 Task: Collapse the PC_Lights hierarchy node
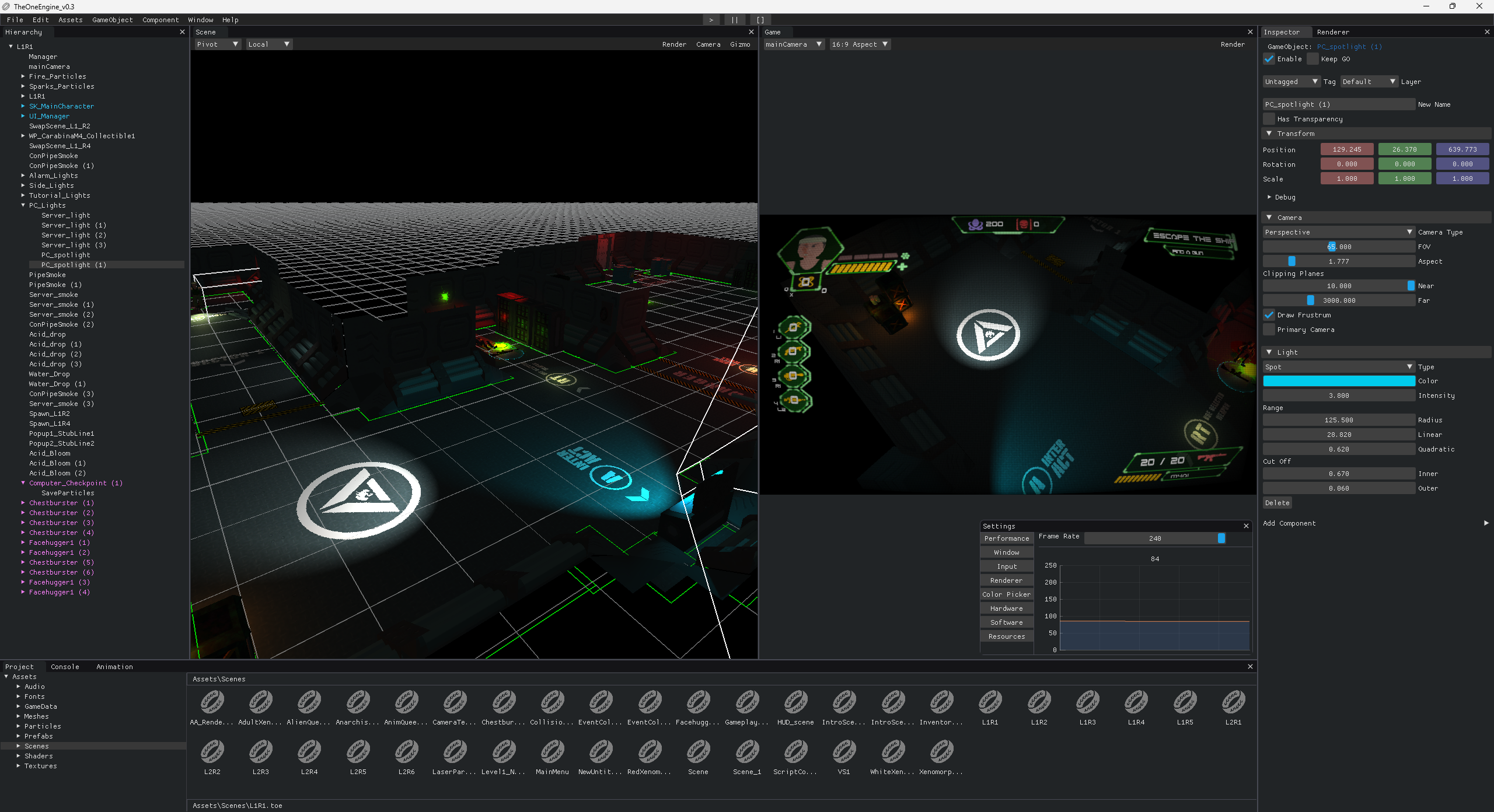23,205
